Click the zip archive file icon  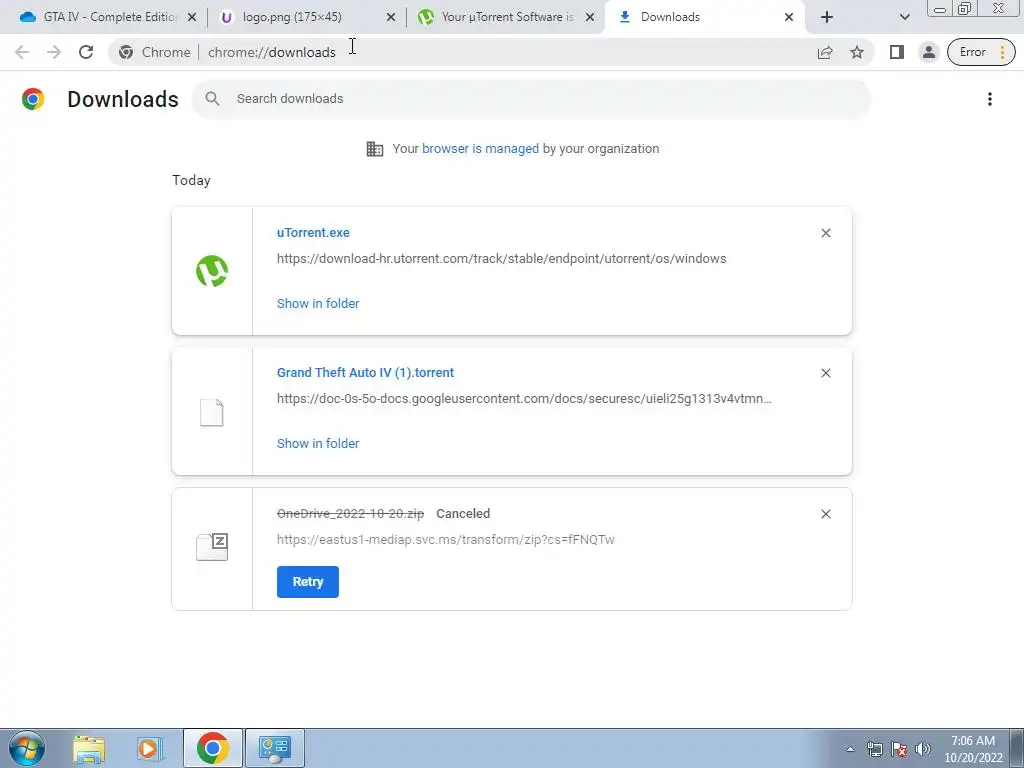pyautogui.click(x=212, y=547)
